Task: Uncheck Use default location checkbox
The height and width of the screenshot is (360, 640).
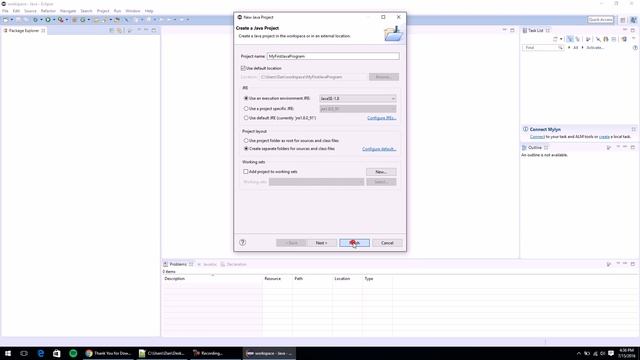Action: 244,68
